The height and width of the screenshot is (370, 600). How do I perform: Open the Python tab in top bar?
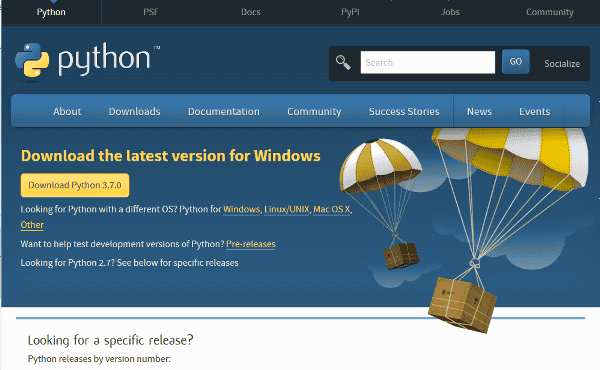[x=51, y=12]
